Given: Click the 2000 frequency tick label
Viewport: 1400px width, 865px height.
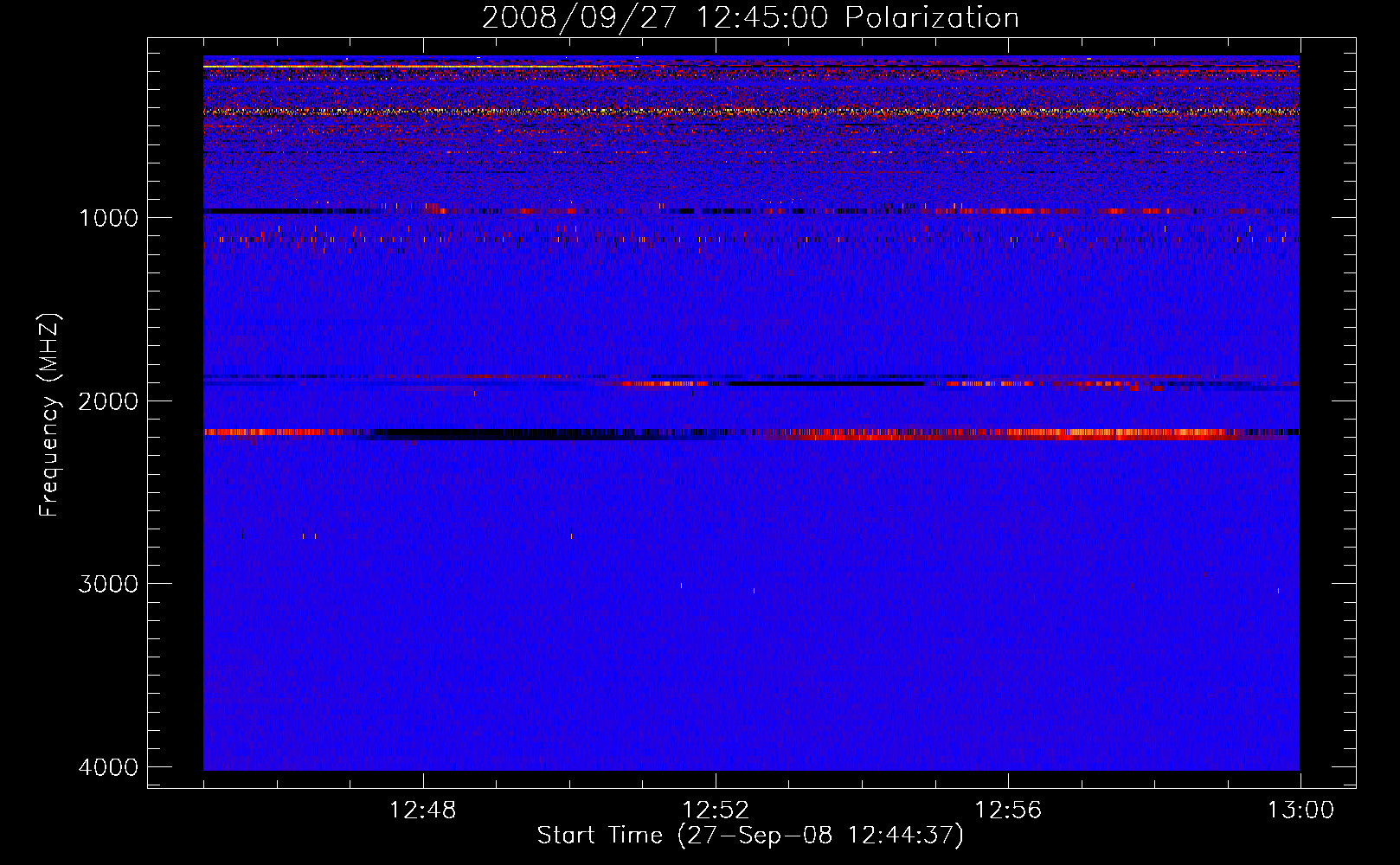Looking at the screenshot, I should (108, 400).
